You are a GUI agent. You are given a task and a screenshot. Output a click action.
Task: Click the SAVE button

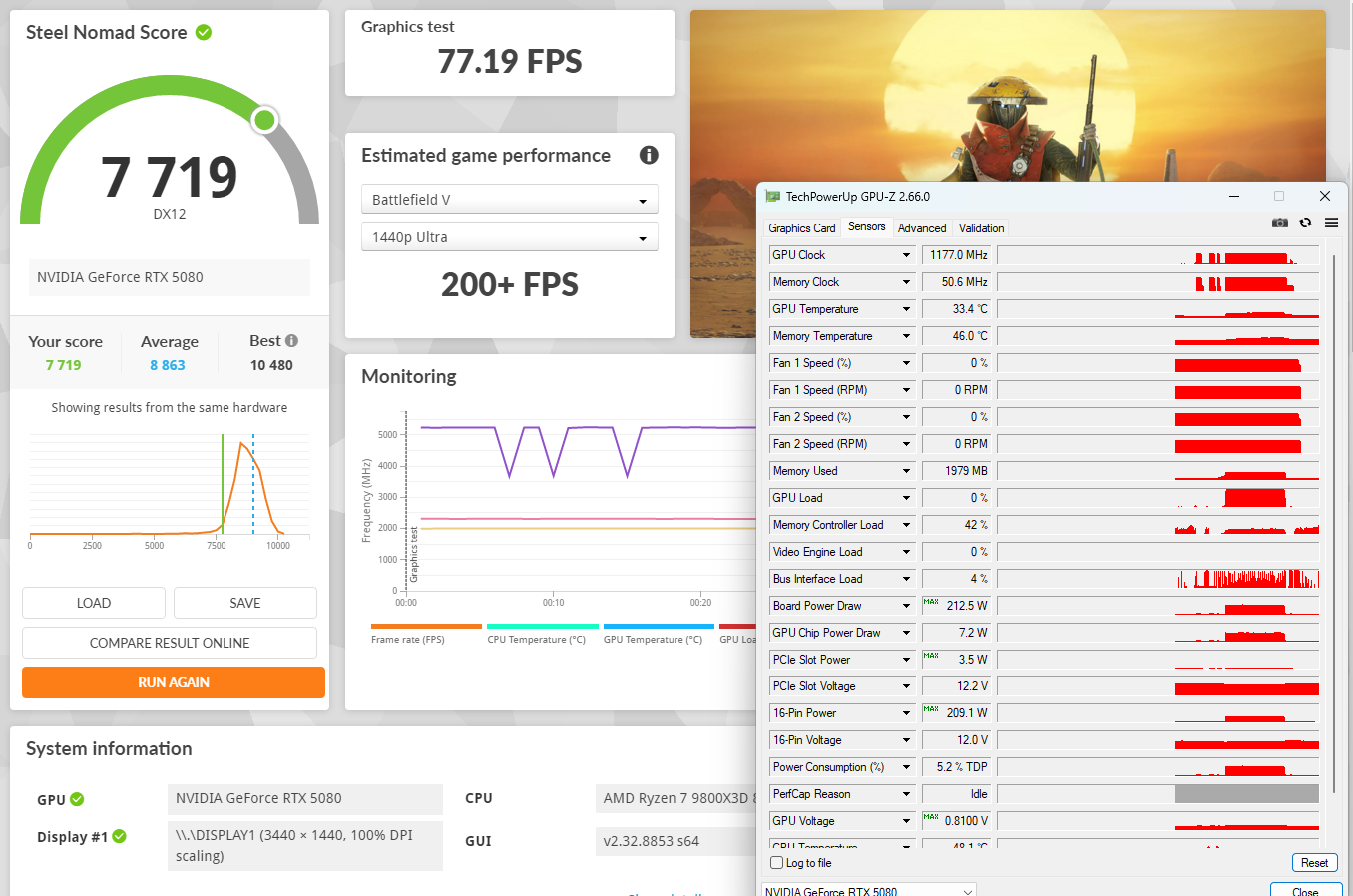coord(245,603)
